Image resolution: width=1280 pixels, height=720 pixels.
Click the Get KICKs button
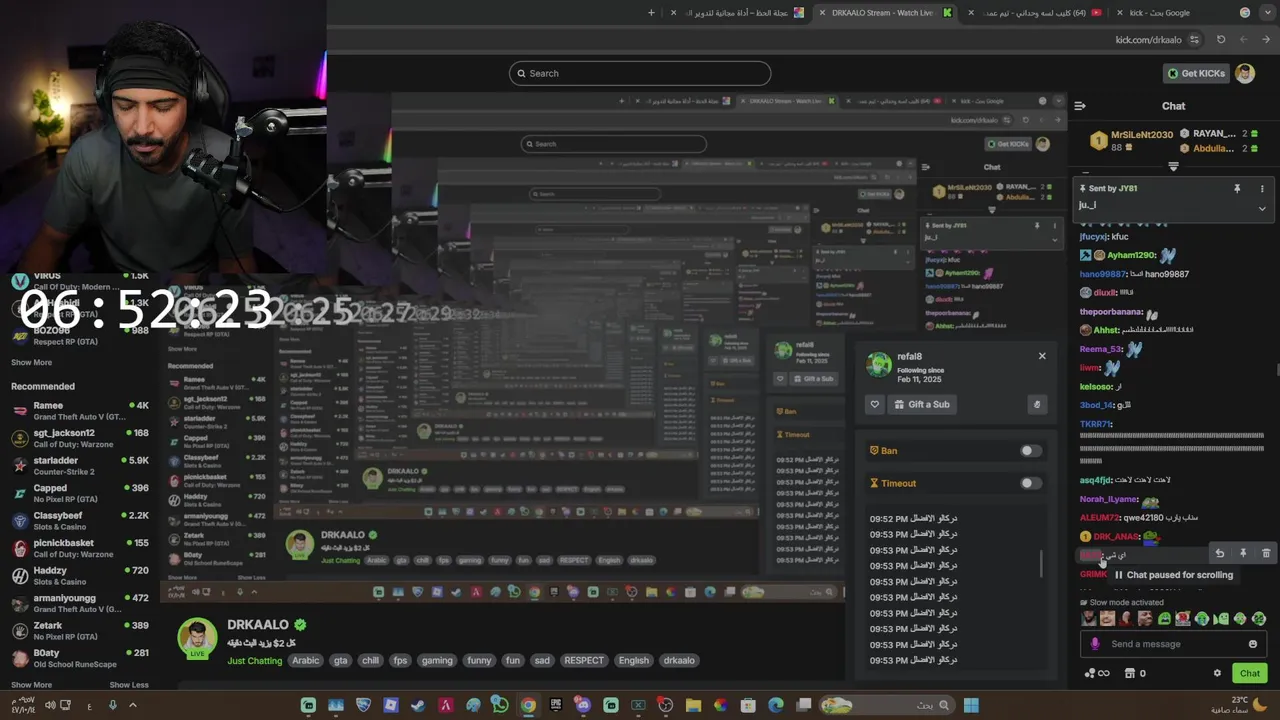(1196, 73)
